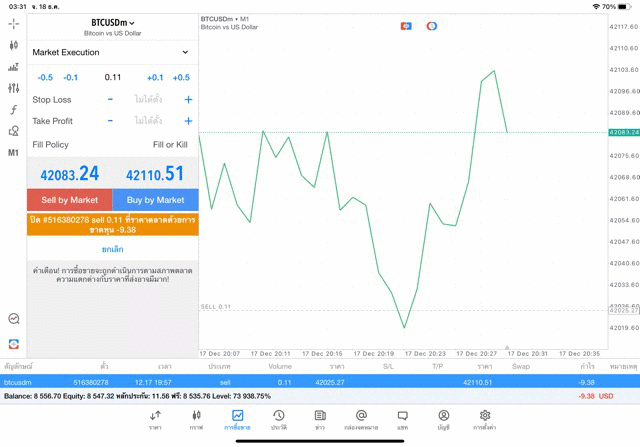640x447 pixels.
Task: Open the chart objects shapes icon
Action: tap(13, 131)
